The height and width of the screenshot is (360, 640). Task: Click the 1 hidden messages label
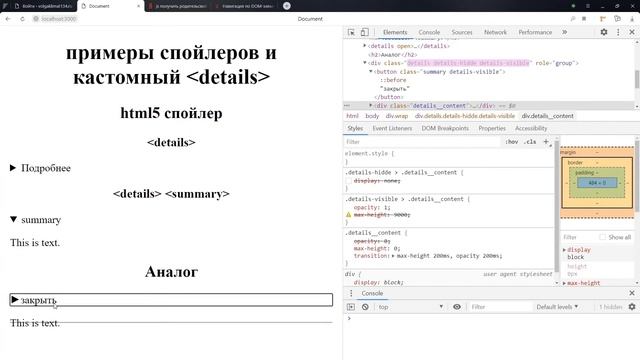(x=611, y=307)
